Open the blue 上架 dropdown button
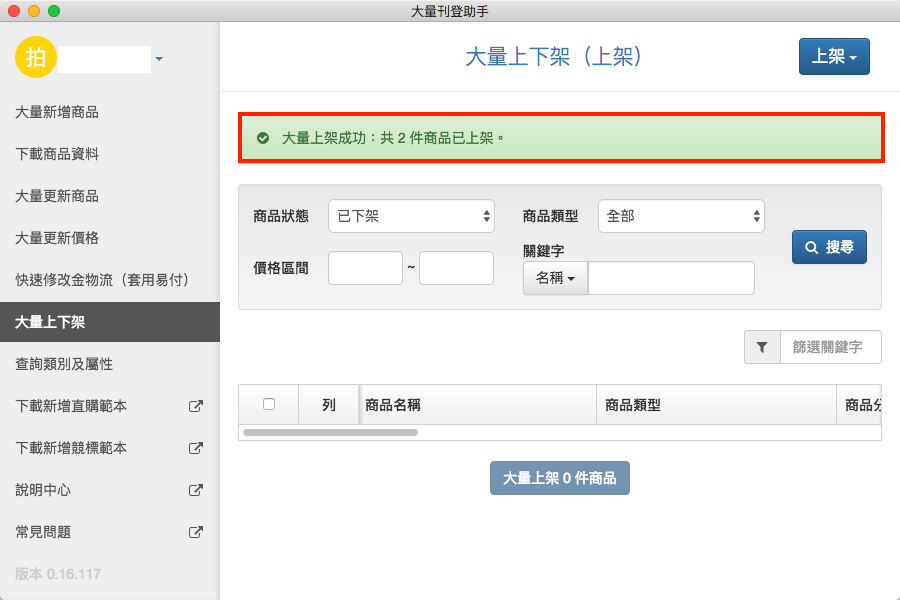Screen dimensions: 900x600 (834, 57)
